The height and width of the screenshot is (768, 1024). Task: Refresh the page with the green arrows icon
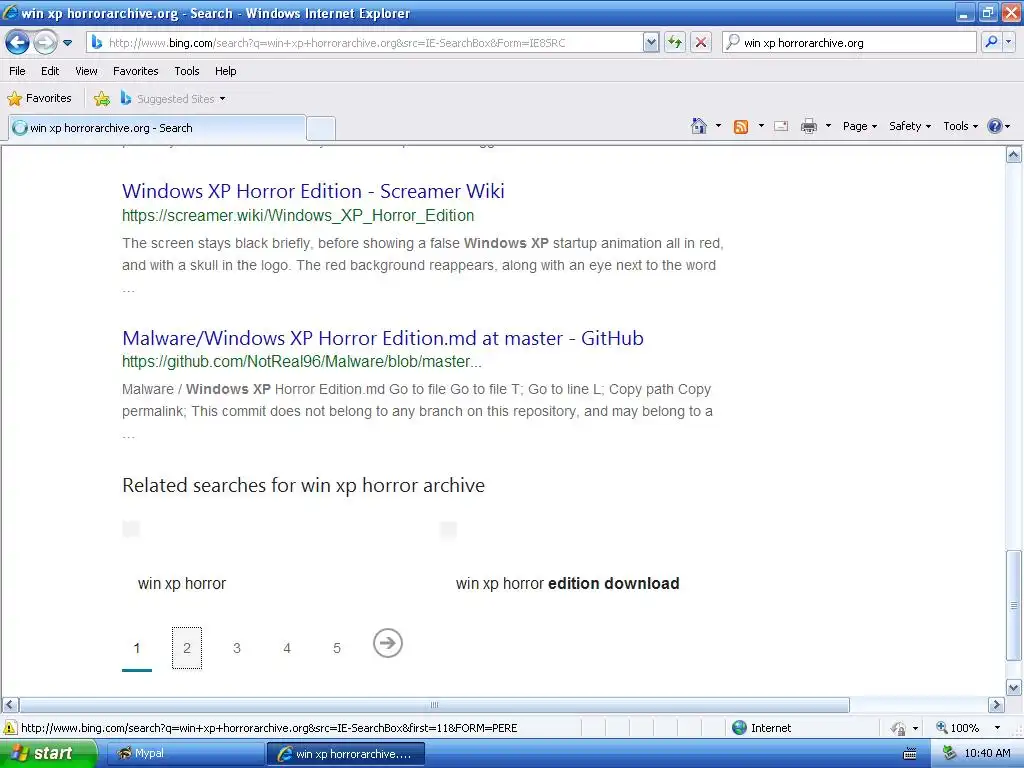coord(675,43)
